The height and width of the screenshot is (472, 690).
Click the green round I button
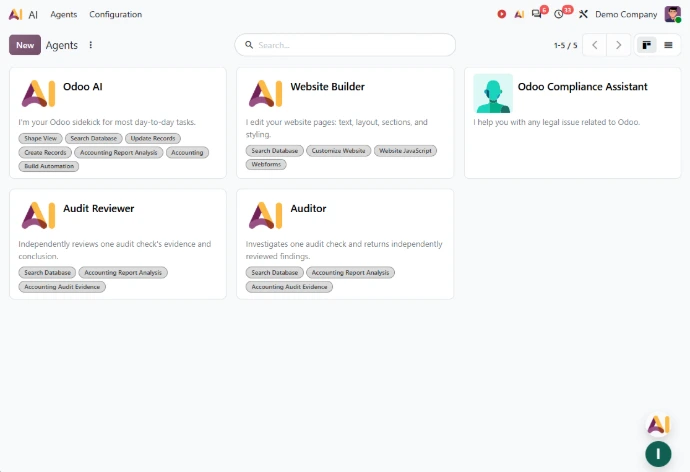coord(658,454)
